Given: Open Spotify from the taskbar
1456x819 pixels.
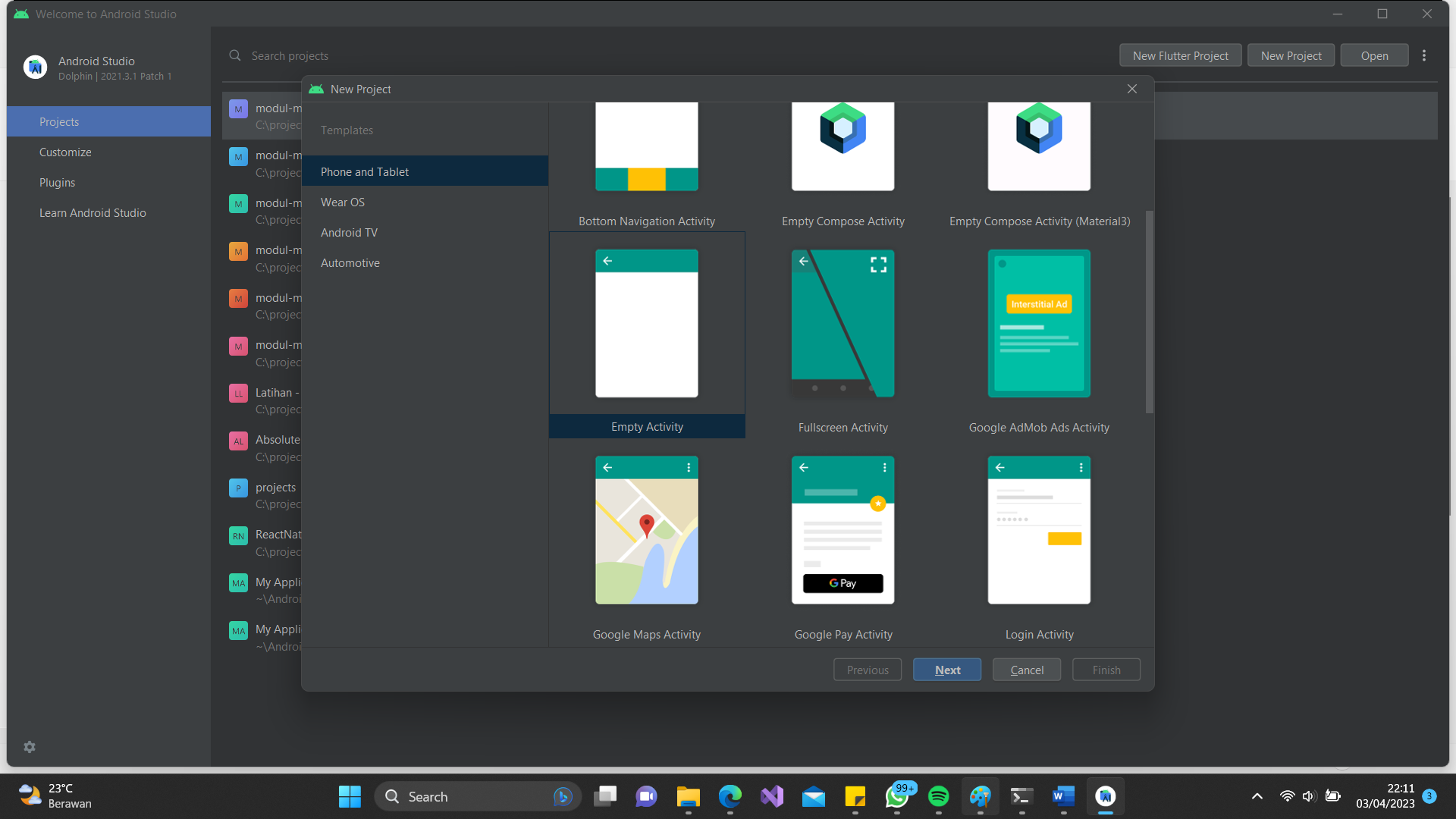Looking at the screenshot, I should 938,796.
